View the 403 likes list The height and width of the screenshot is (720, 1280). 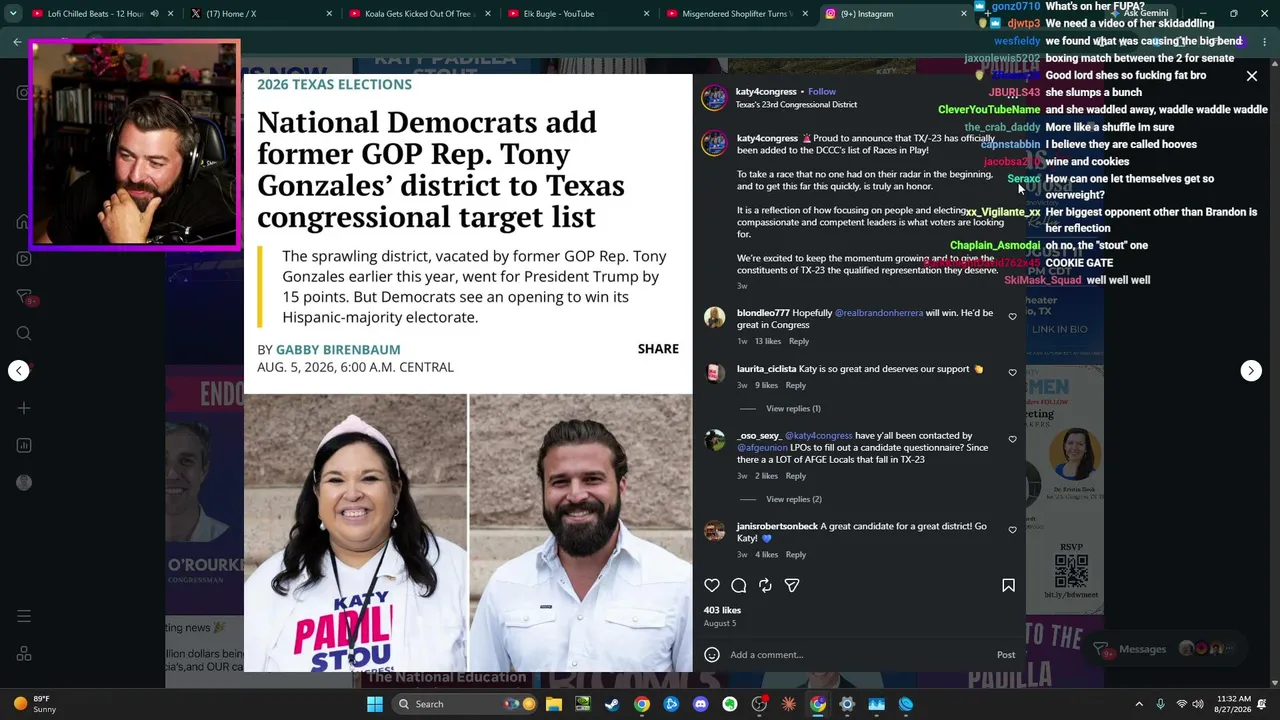click(x=722, y=610)
